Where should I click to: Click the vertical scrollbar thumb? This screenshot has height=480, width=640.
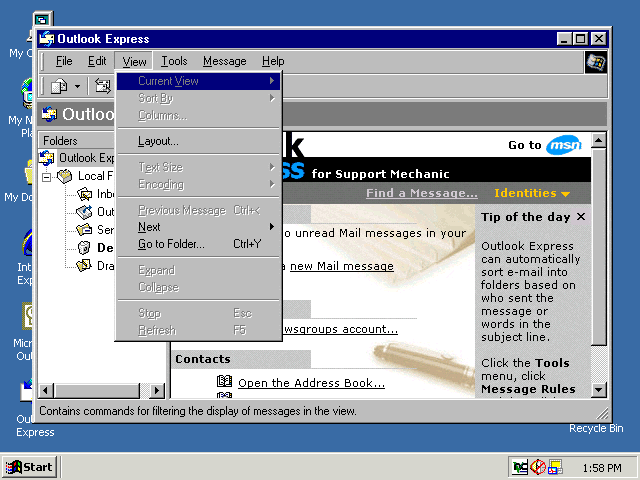coord(599,247)
